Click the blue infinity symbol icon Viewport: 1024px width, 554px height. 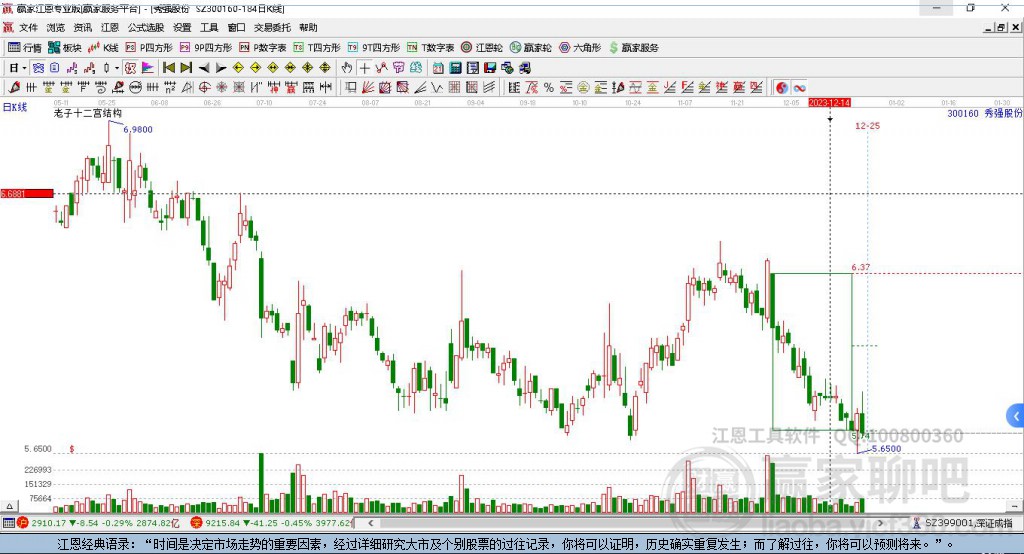pyautogui.click(x=800, y=88)
